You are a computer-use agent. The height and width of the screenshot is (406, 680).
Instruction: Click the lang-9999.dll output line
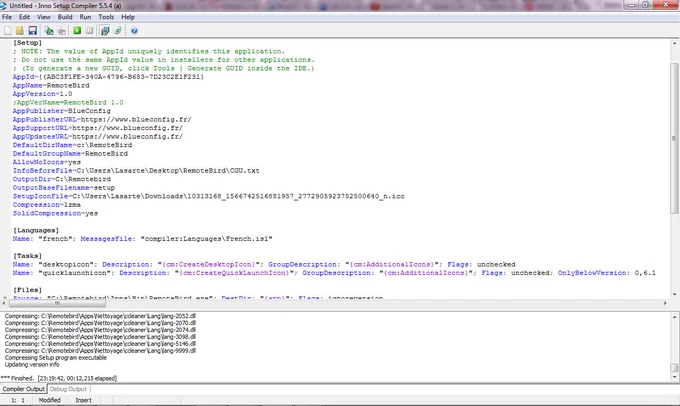click(x=100, y=350)
